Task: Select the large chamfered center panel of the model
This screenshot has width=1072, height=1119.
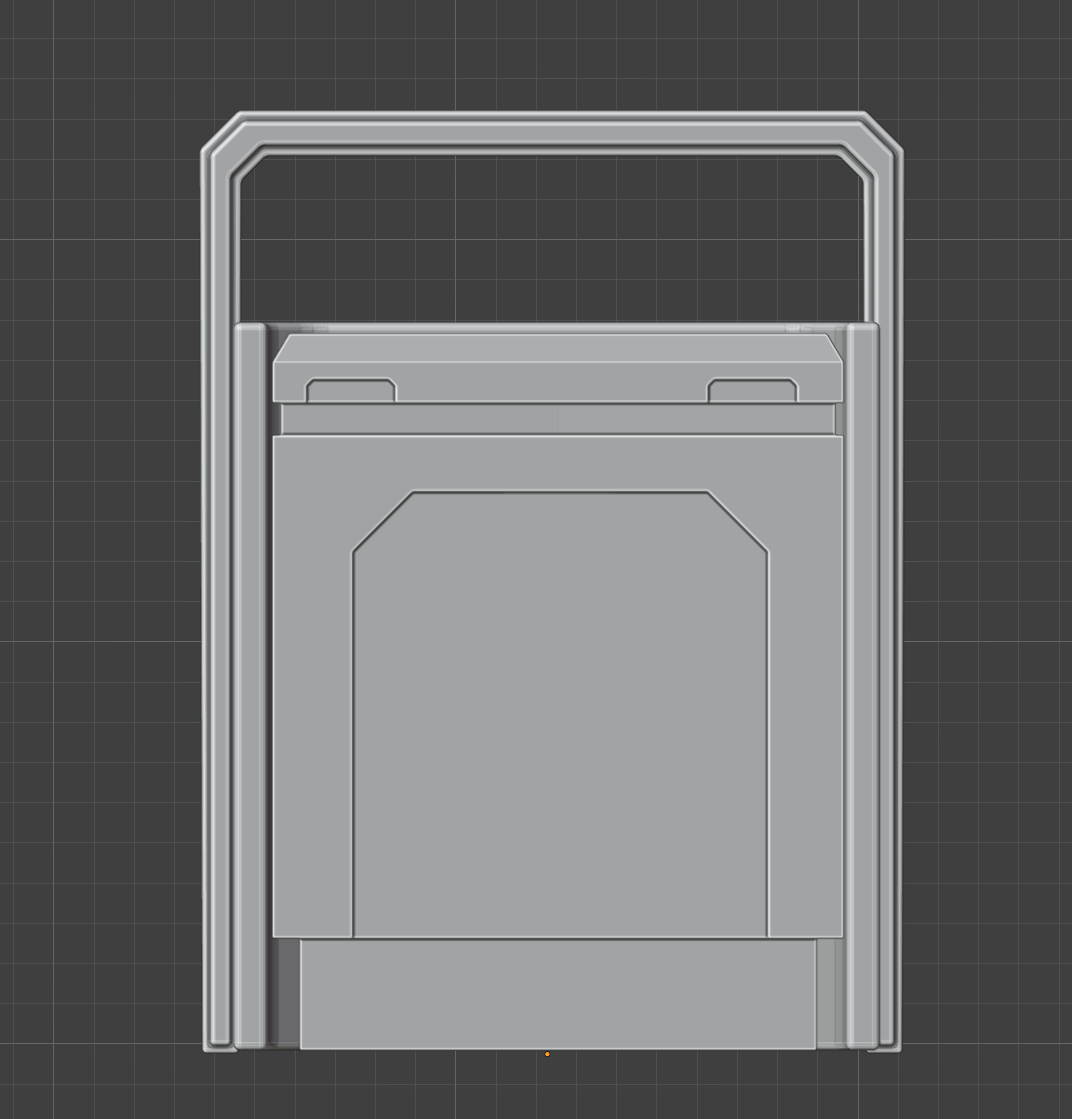Action: [560, 714]
